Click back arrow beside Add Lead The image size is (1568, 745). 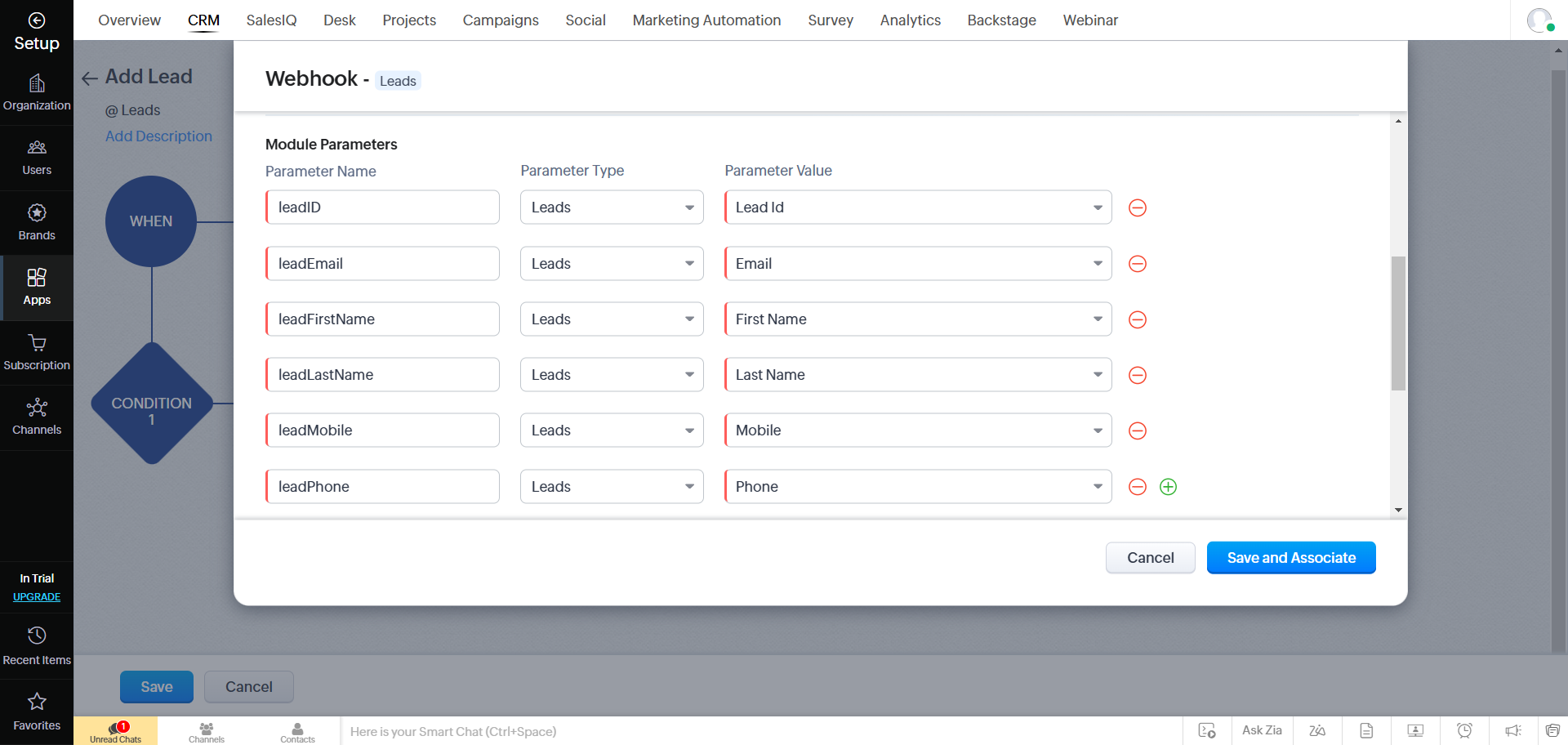tap(90, 78)
